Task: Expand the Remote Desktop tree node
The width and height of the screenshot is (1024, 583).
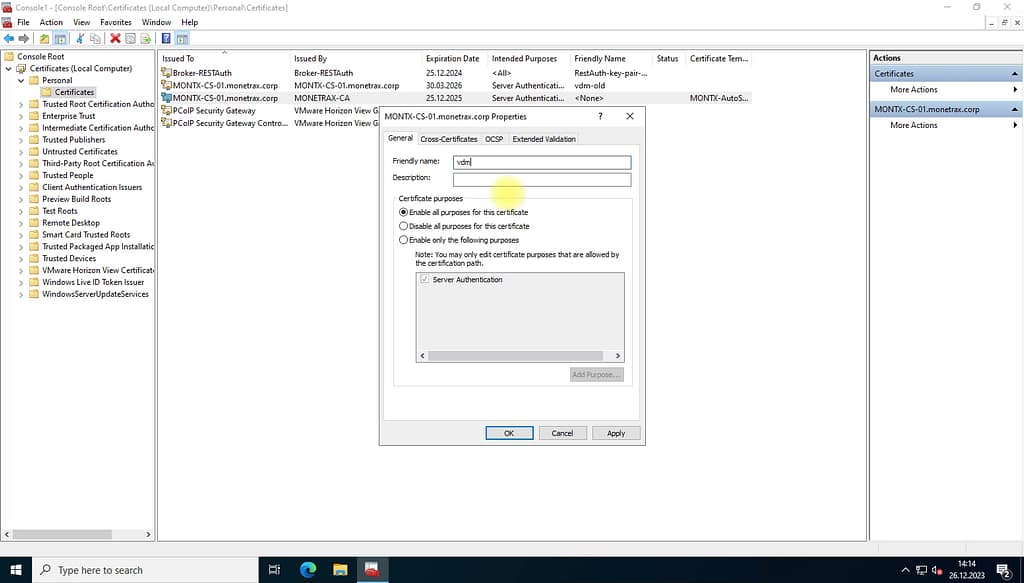Action: coord(22,223)
